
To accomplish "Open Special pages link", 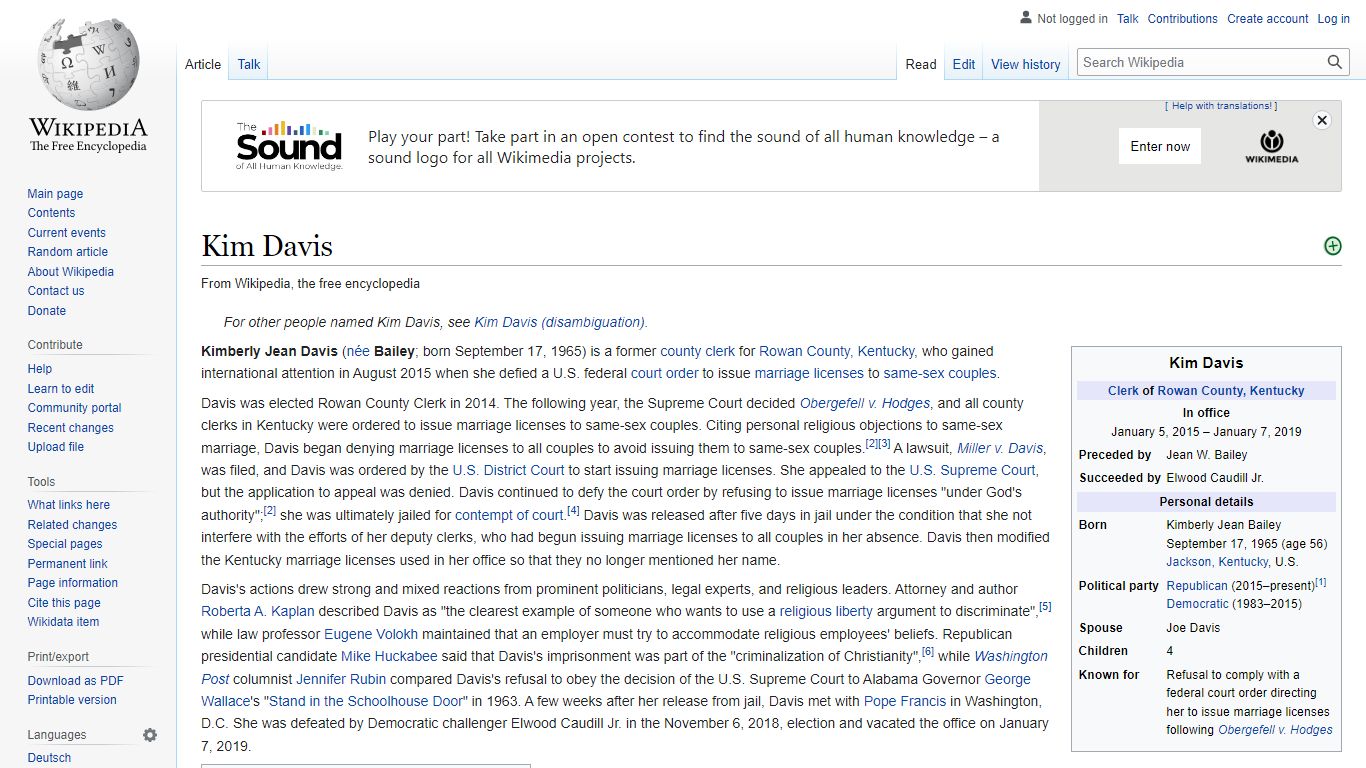I will point(65,544).
